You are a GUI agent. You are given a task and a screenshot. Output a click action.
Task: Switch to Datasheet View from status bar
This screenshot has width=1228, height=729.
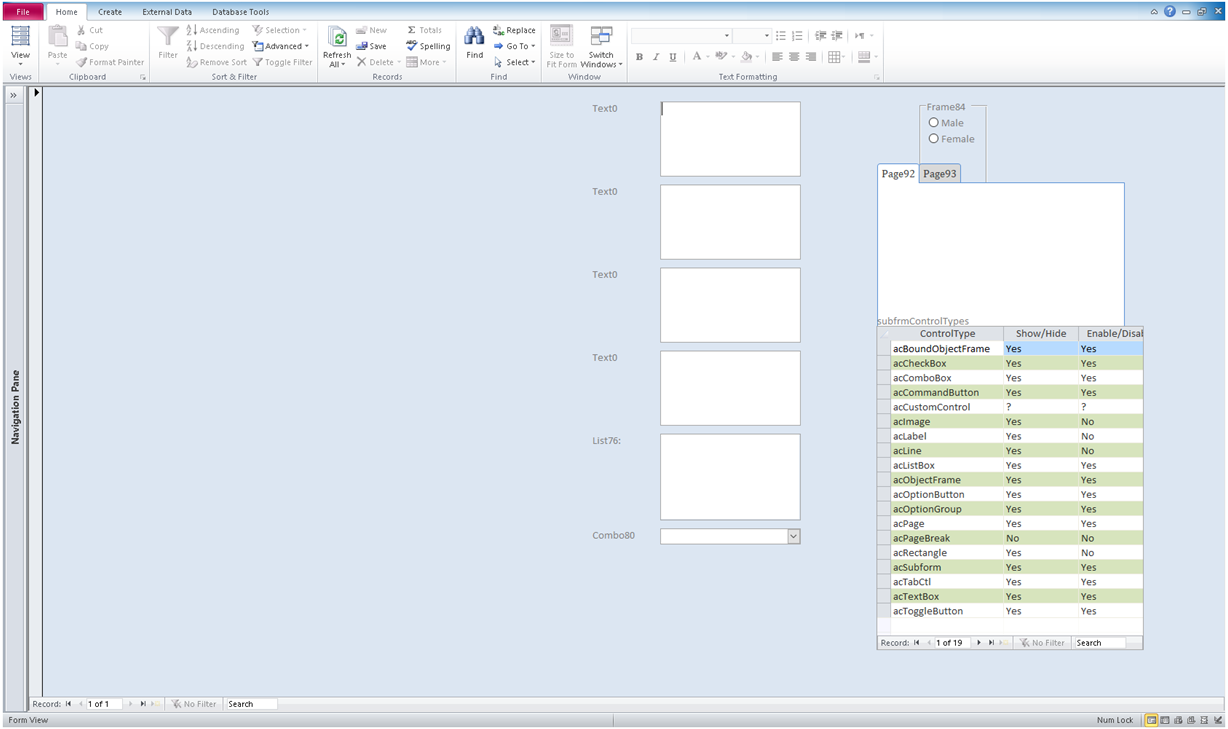click(x=1165, y=720)
